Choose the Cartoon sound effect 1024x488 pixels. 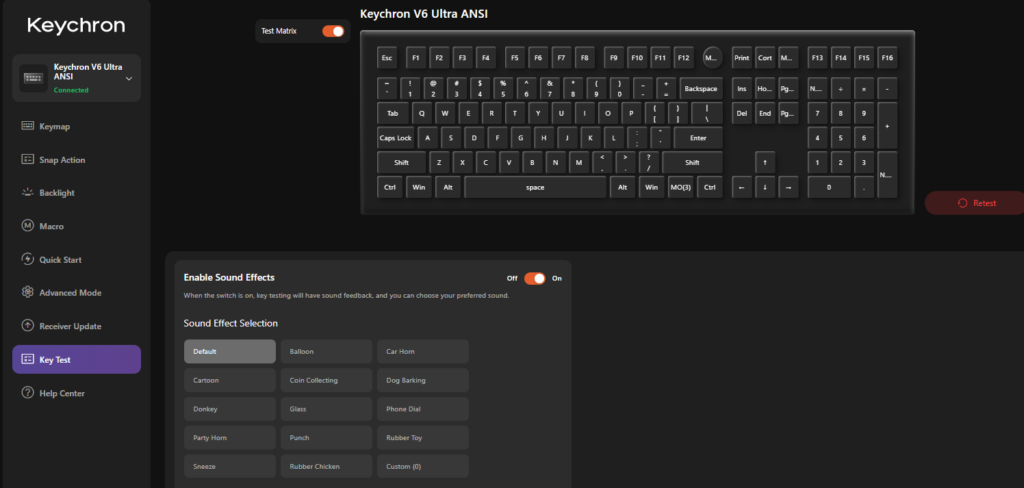pos(230,380)
